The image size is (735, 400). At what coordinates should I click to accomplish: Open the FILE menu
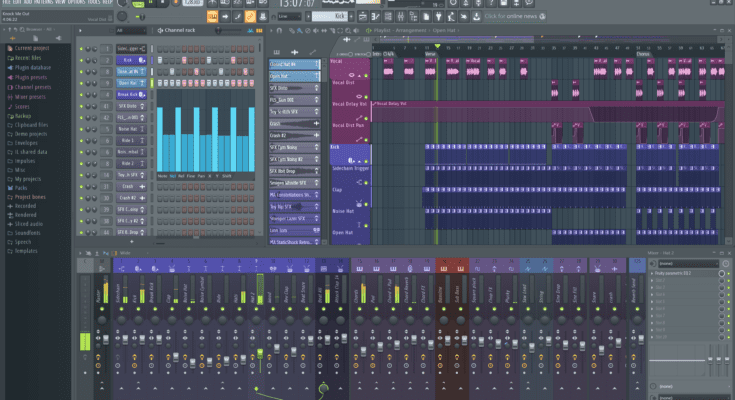coord(6,3)
